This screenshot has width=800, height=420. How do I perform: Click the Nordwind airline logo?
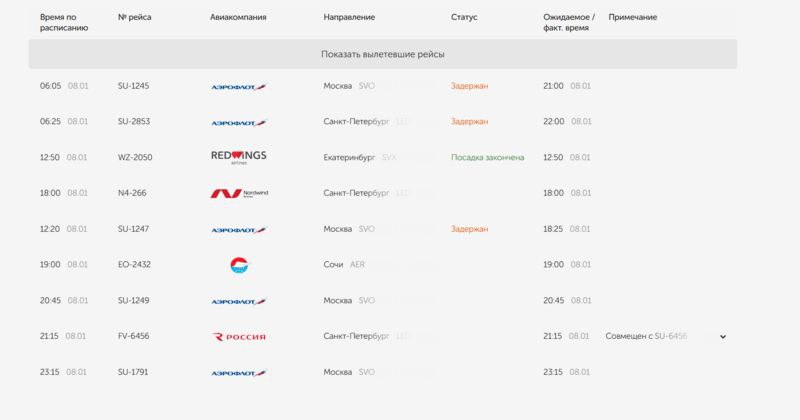(238, 193)
